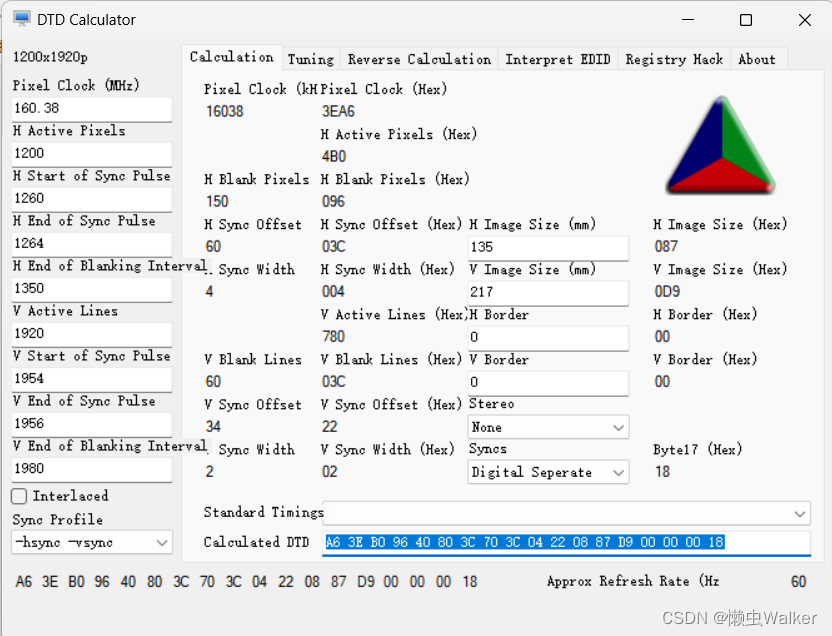Click the H Active Pixels field showing 1200
This screenshot has height=636, width=832.
[x=91, y=154]
